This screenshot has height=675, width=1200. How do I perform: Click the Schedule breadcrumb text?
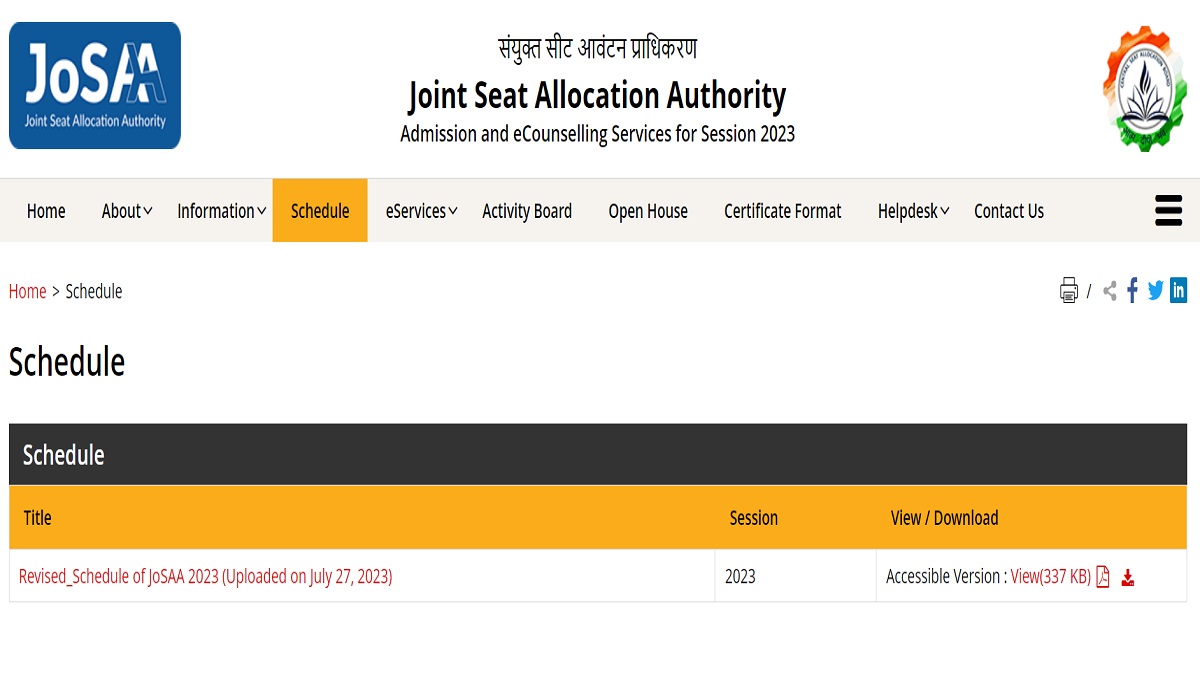click(94, 291)
